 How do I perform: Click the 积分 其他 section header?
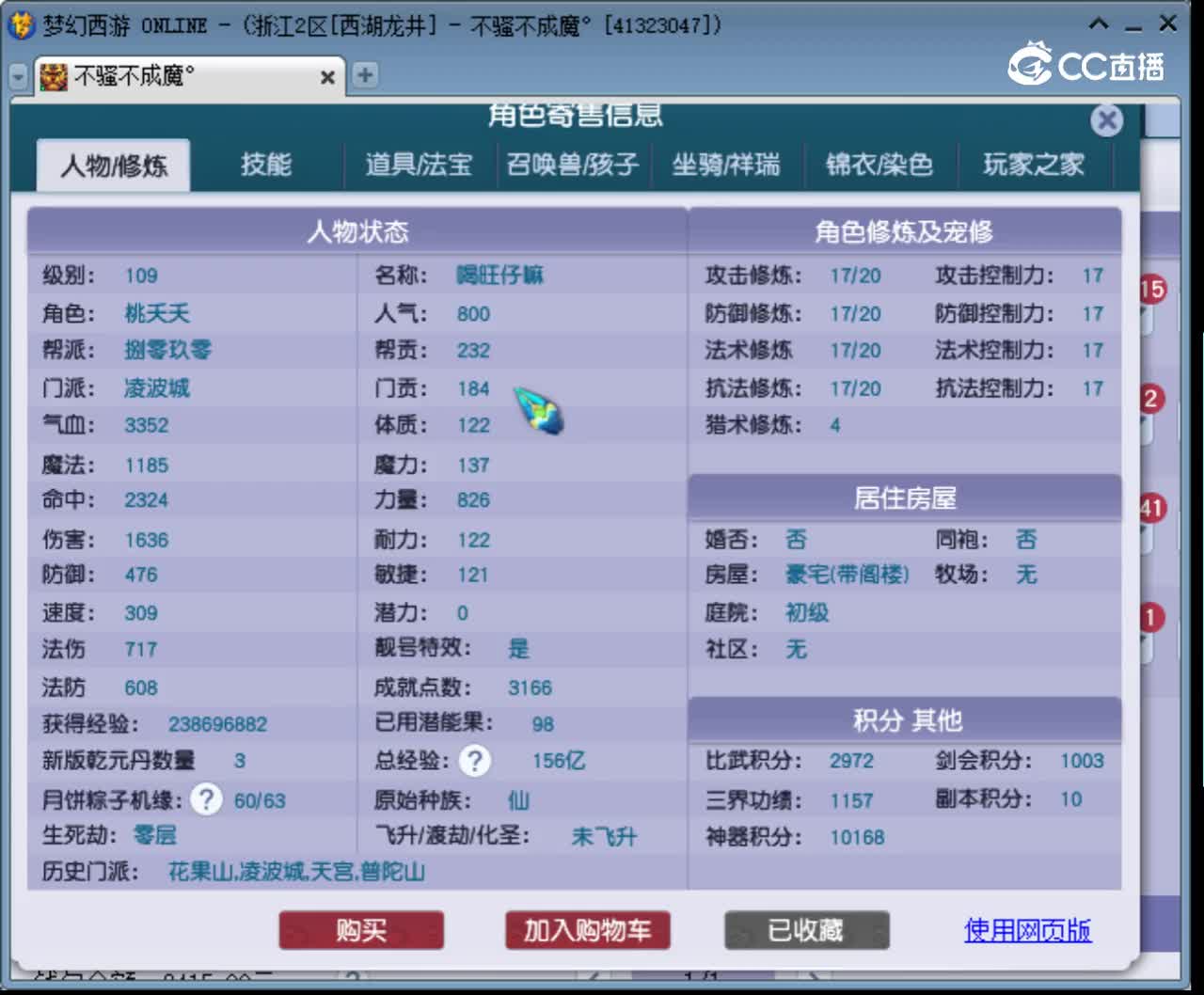[904, 720]
